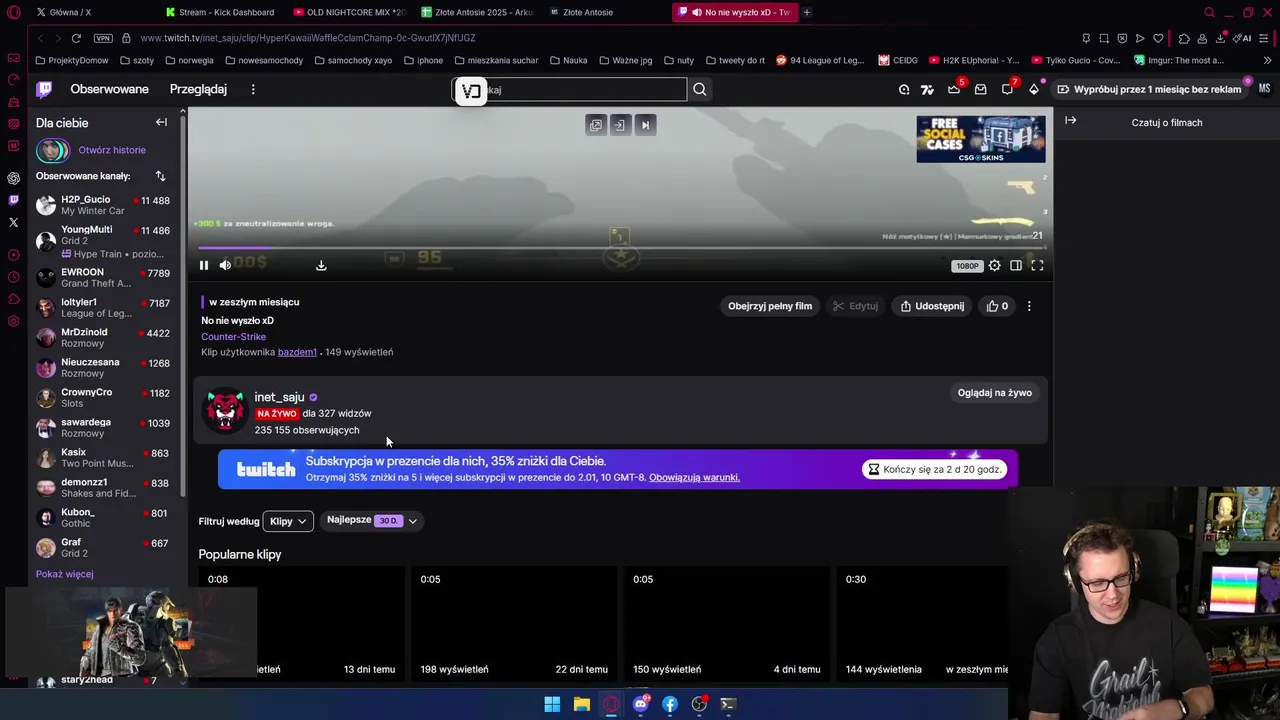Open Obowiązują warunki terms link

[x=694, y=477]
